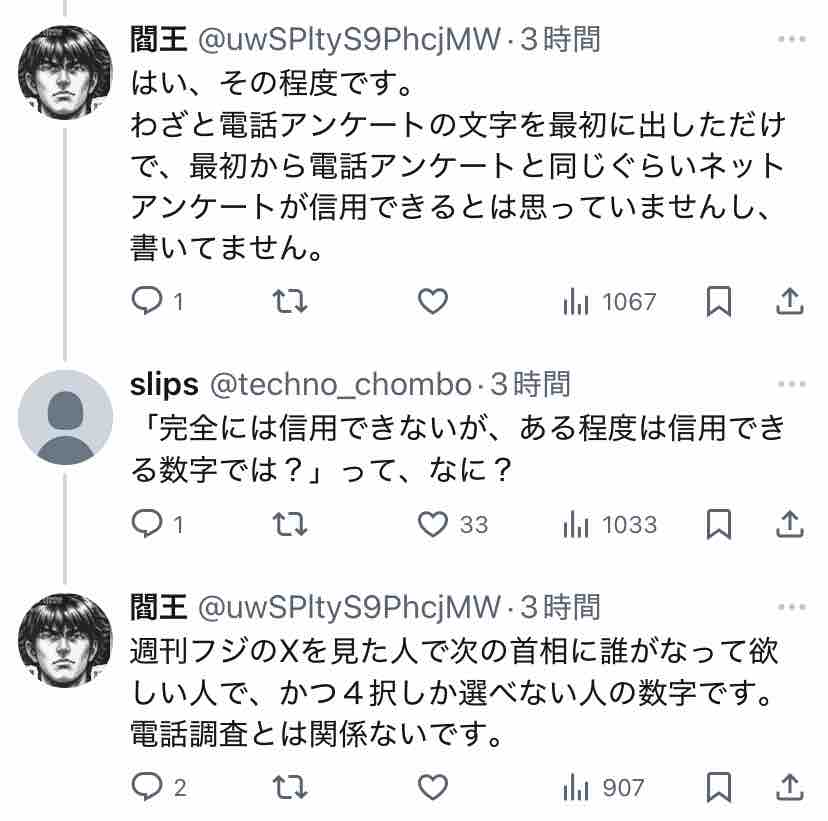
Task: Reply to last tweet with 2 replies
Action: pyautogui.click(x=158, y=787)
